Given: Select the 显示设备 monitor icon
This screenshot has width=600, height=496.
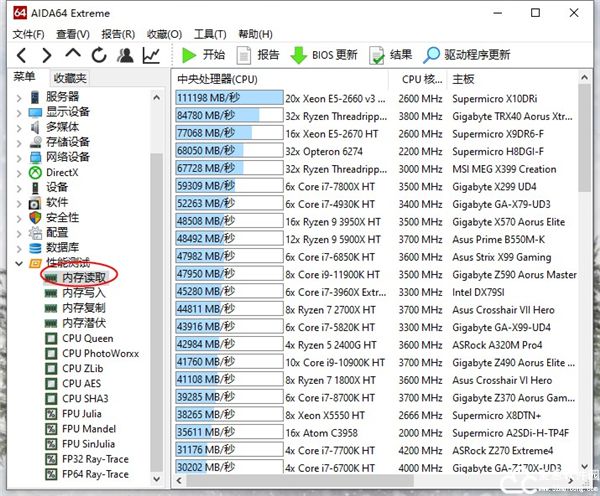Looking at the screenshot, I should [35, 113].
